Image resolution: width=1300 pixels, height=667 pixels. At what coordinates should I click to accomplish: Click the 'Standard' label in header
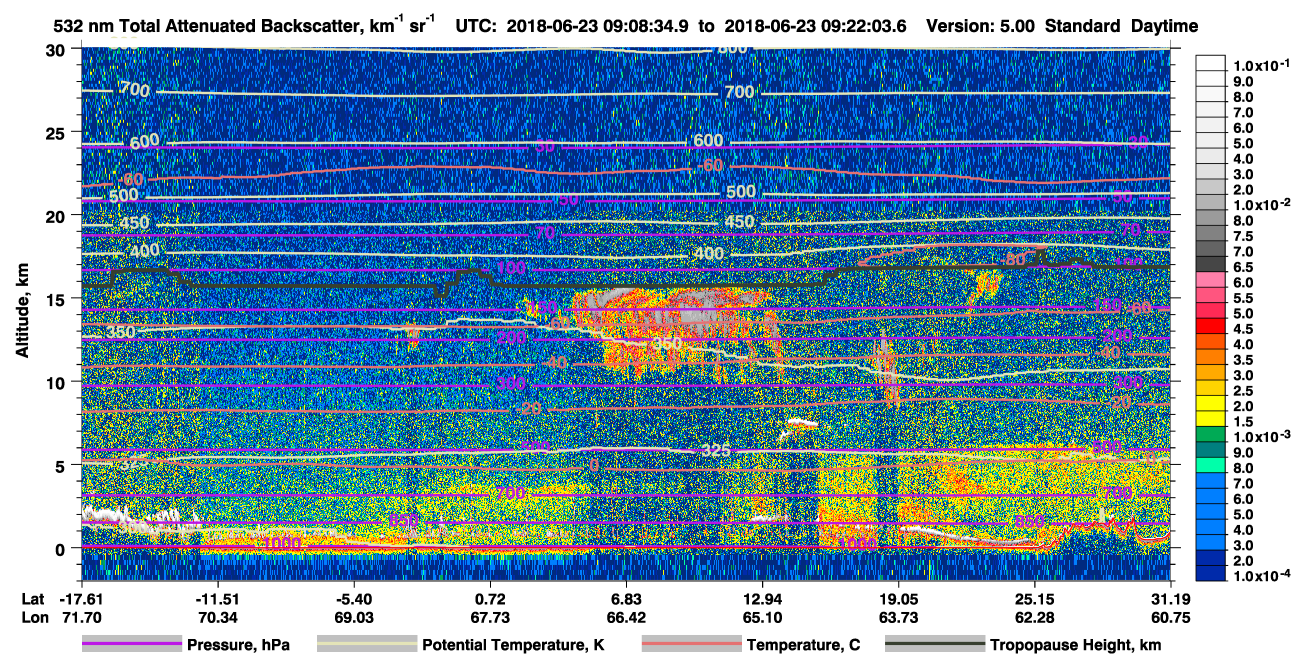pos(1083,27)
